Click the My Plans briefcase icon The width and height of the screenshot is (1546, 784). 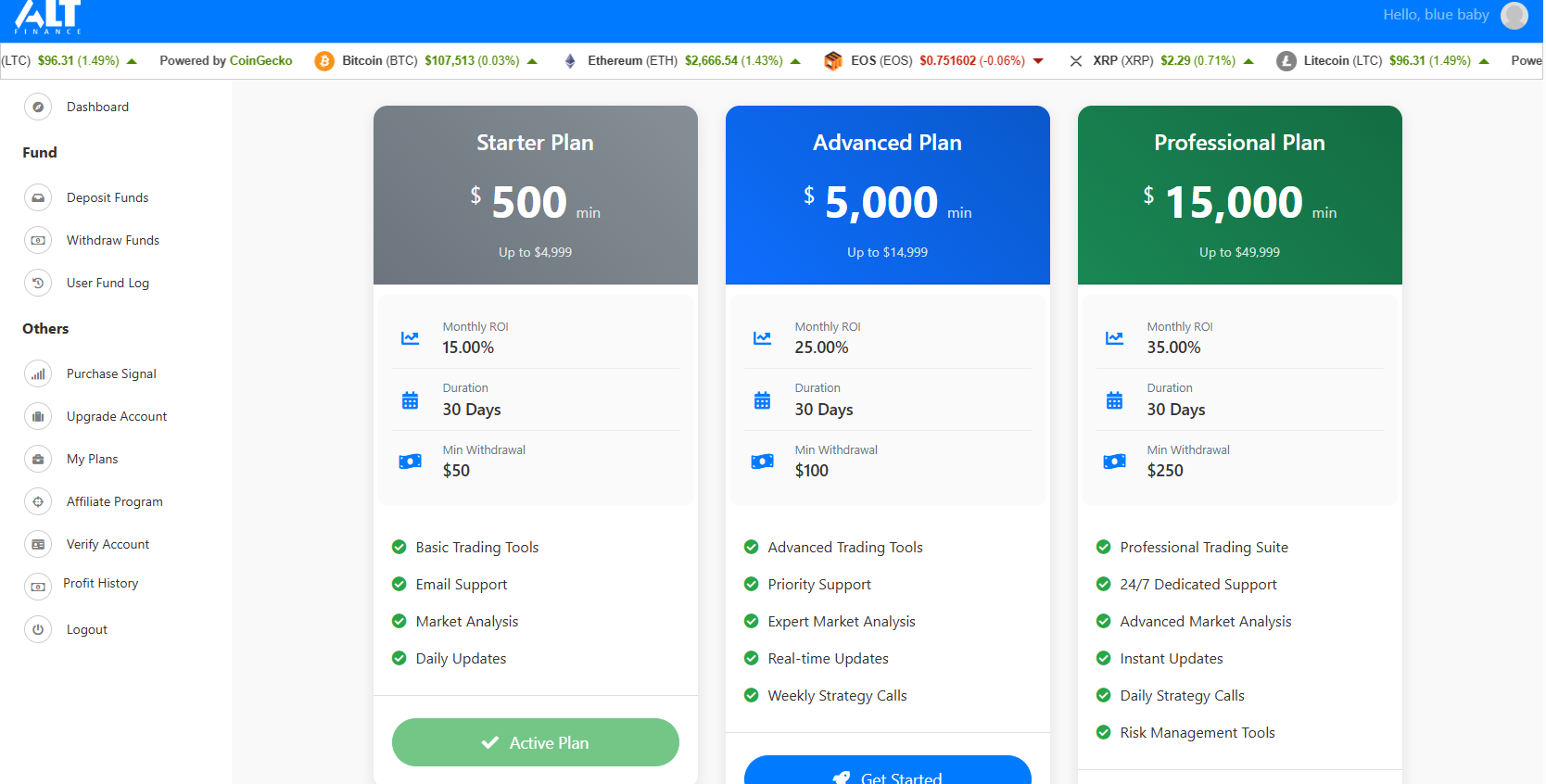click(x=38, y=460)
